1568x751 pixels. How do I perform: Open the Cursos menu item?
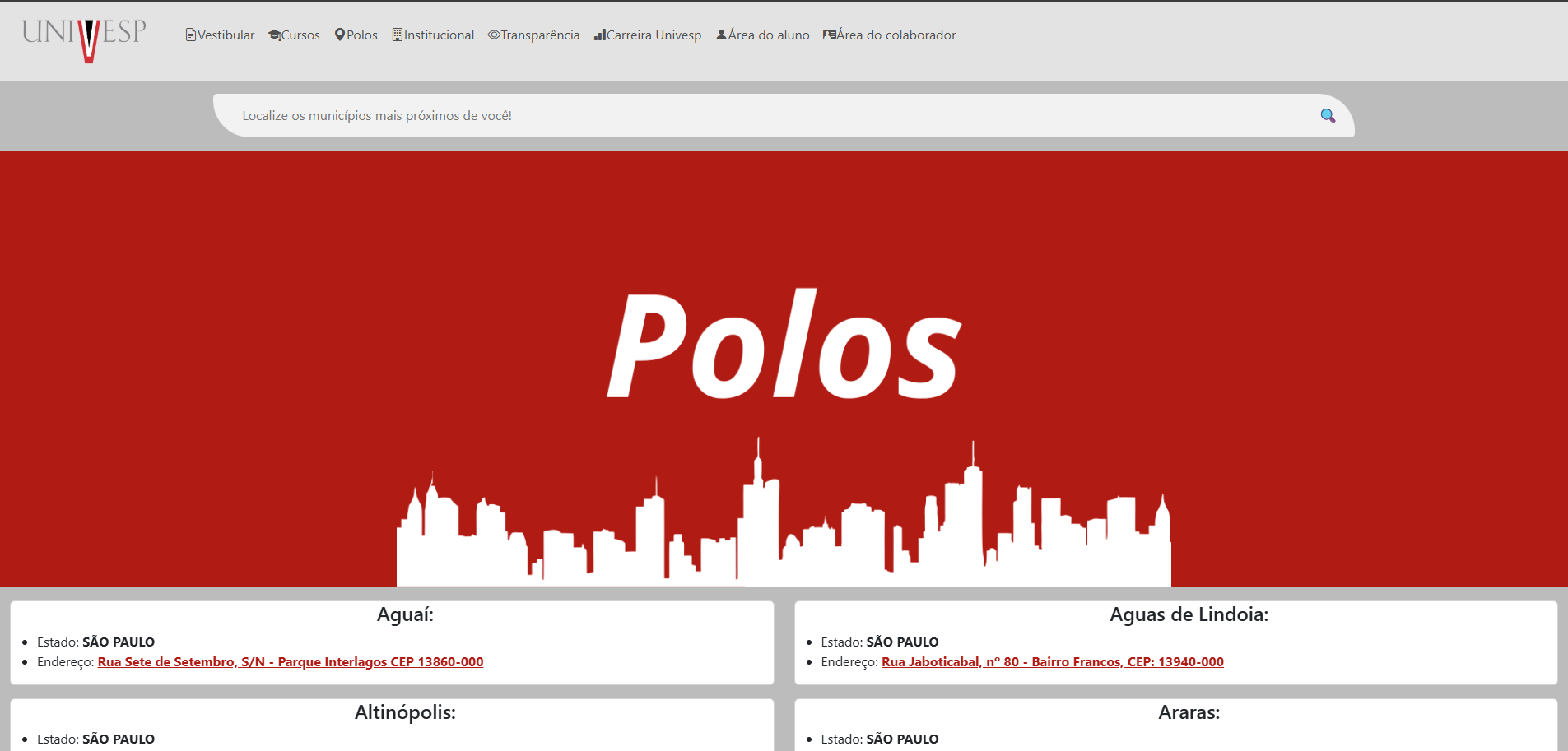click(300, 35)
